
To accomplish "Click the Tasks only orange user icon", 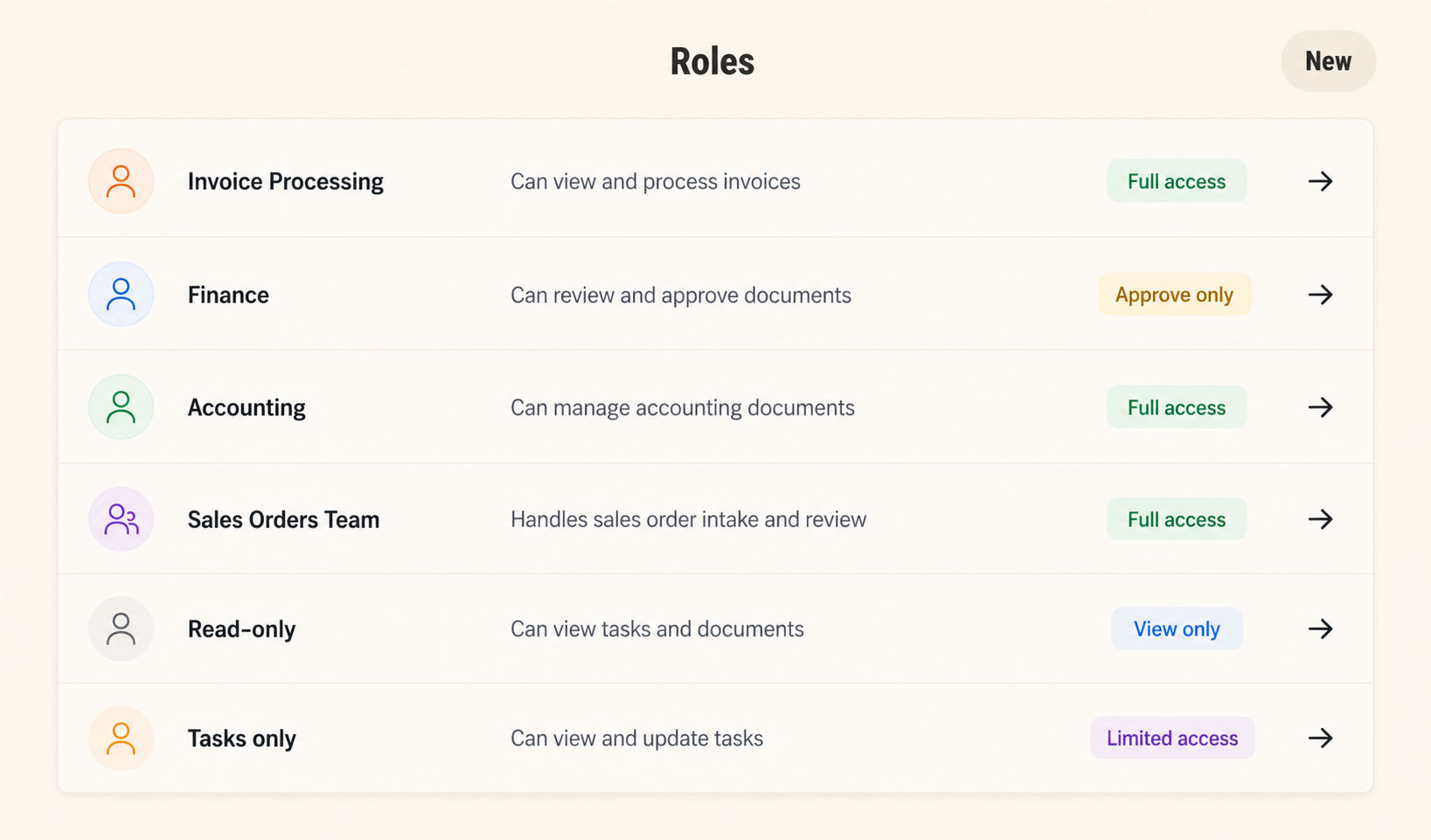I will point(121,738).
